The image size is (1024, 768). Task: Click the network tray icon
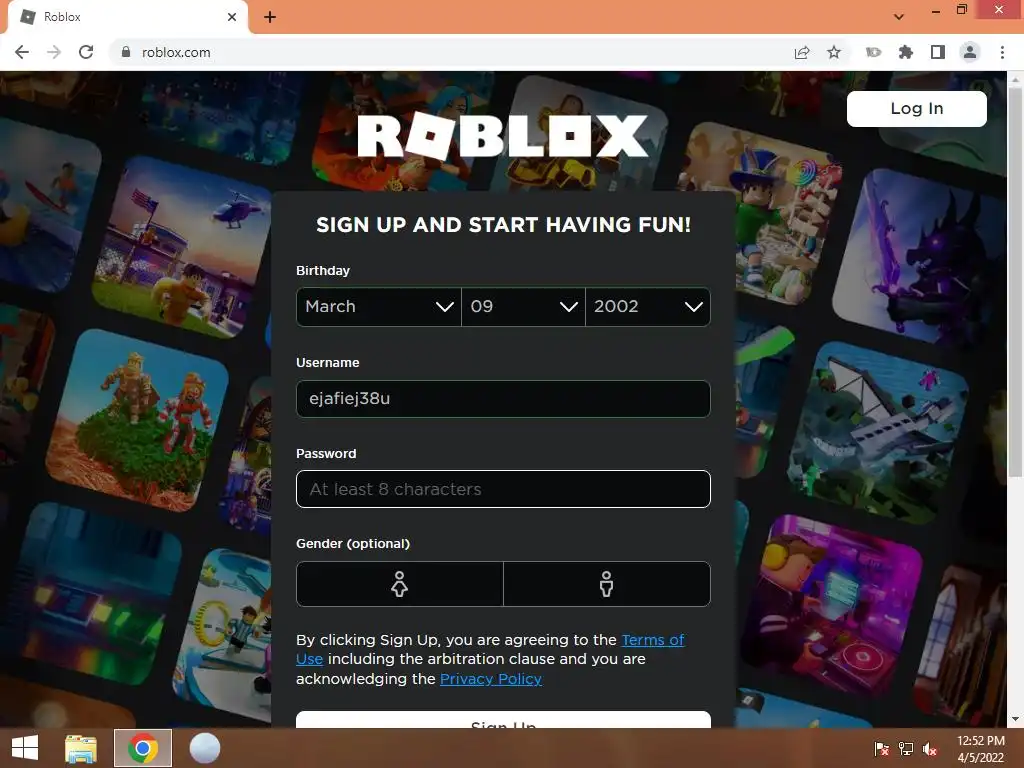pos(906,749)
